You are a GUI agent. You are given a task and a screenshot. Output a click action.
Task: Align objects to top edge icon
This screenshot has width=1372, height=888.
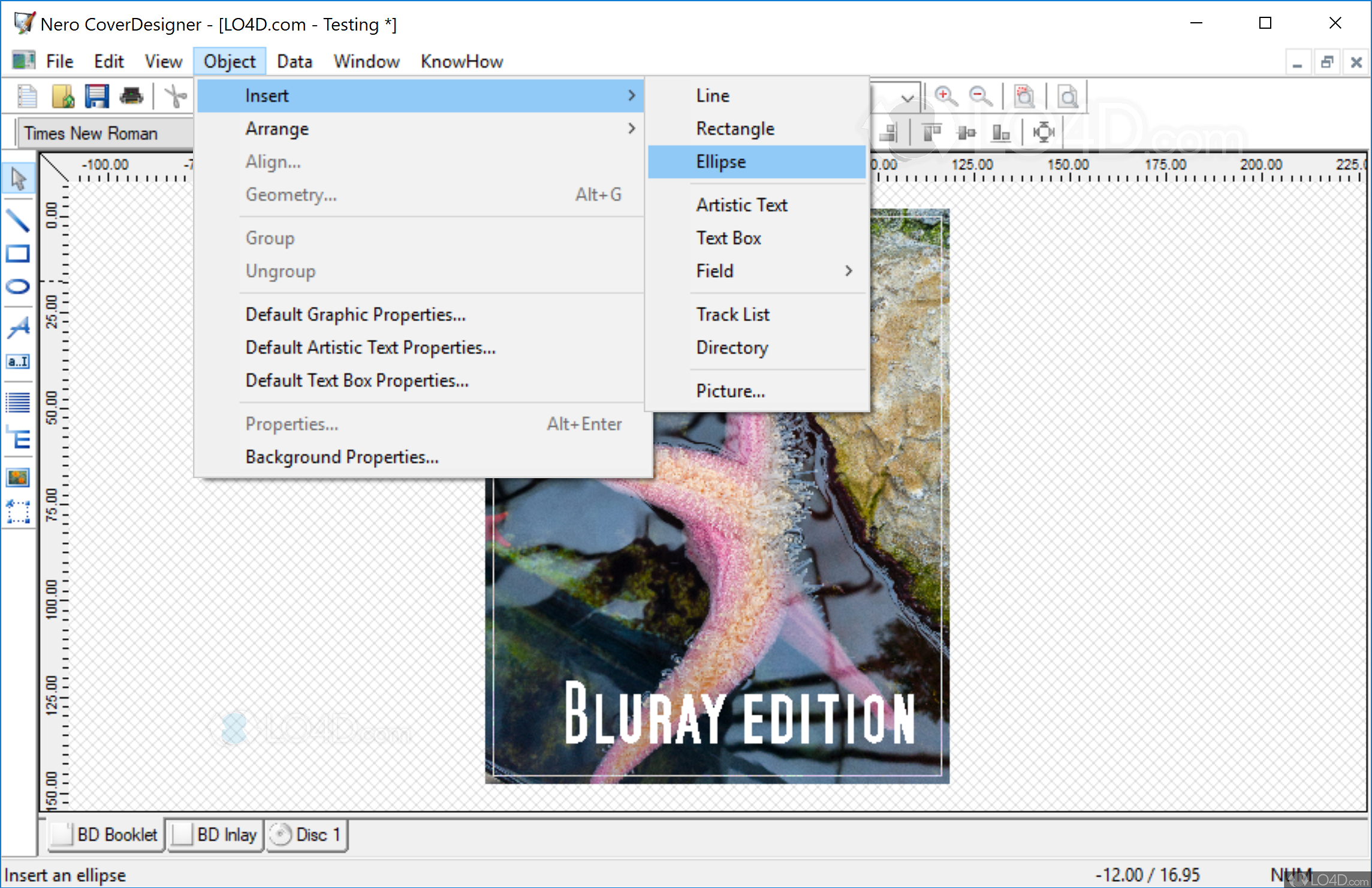931,132
